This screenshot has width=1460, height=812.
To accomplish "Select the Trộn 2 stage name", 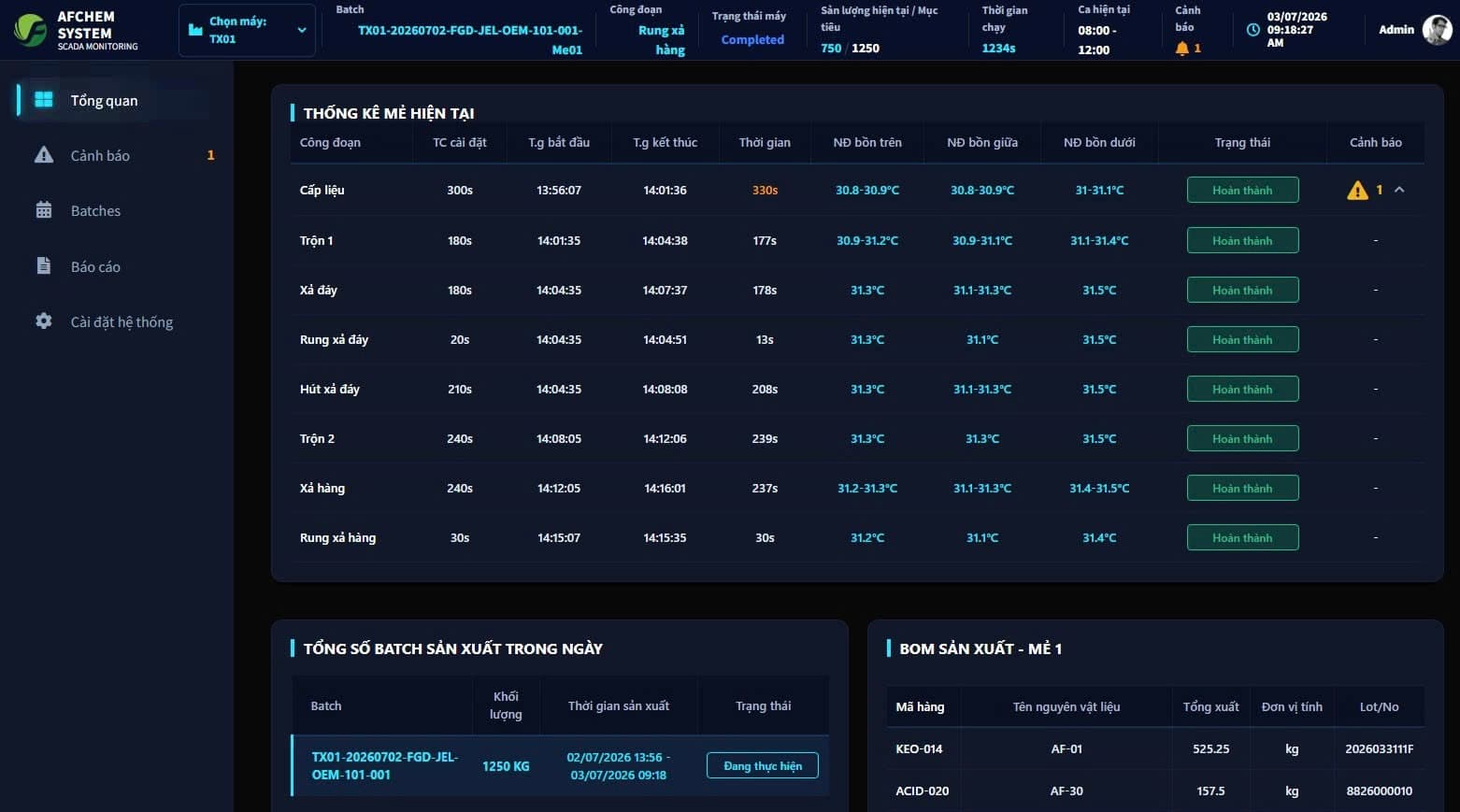I will pyautogui.click(x=317, y=438).
